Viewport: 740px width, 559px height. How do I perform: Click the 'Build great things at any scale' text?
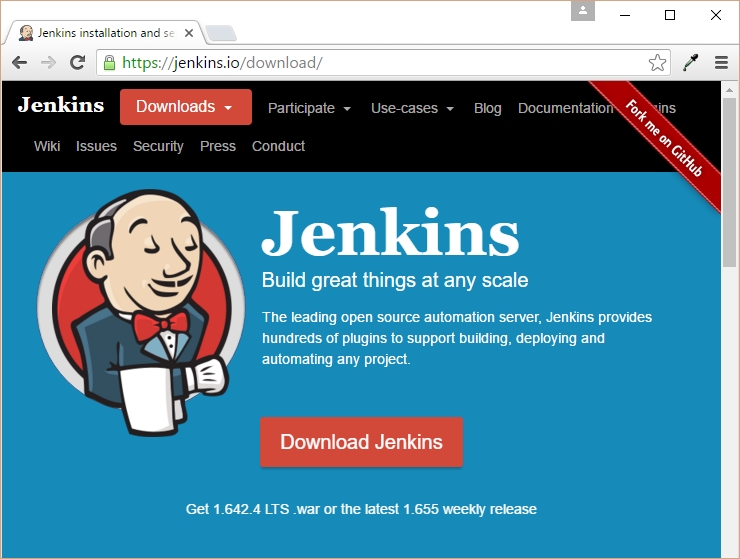395,280
